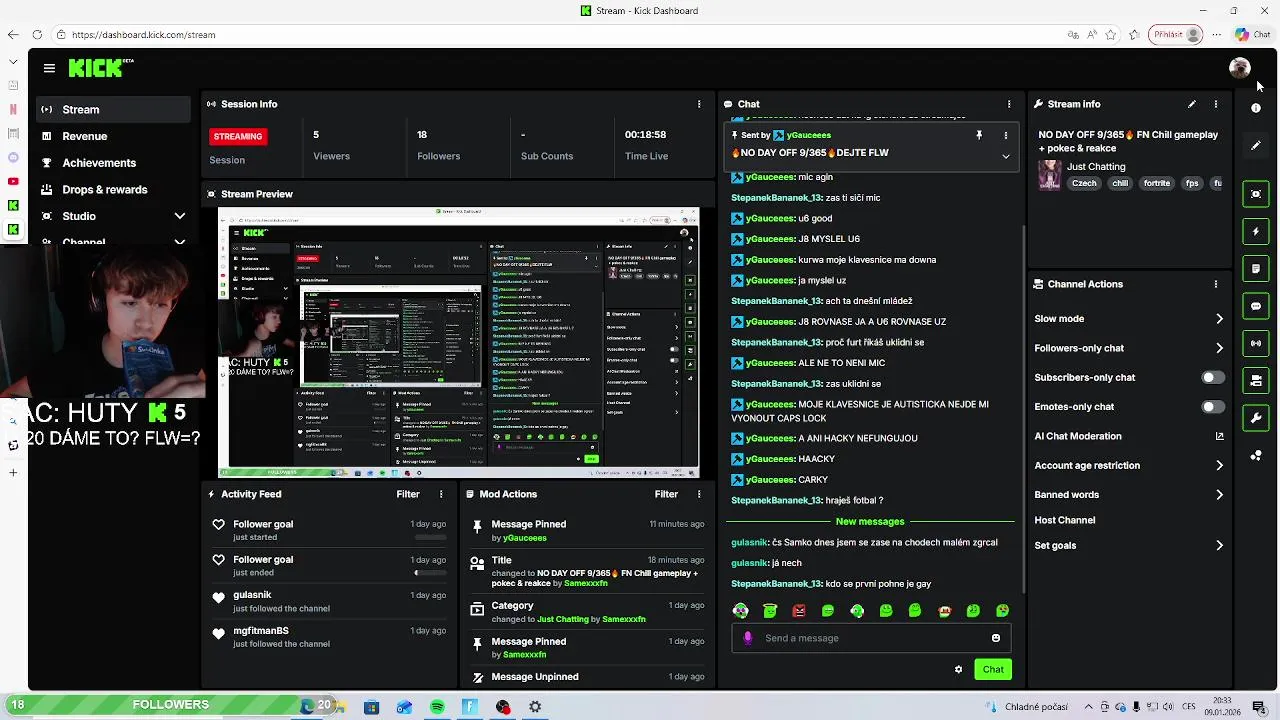Open Stream info panel three-dot menu
The width and height of the screenshot is (1280, 720).
click(1216, 104)
